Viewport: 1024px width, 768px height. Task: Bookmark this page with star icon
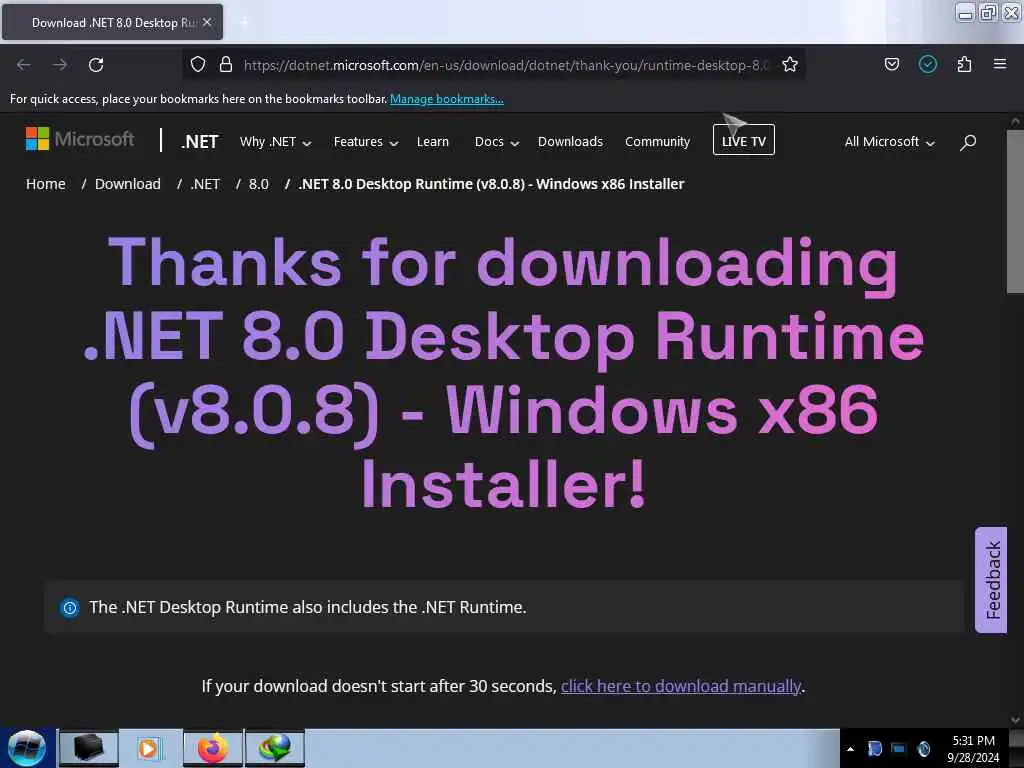click(x=790, y=64)
